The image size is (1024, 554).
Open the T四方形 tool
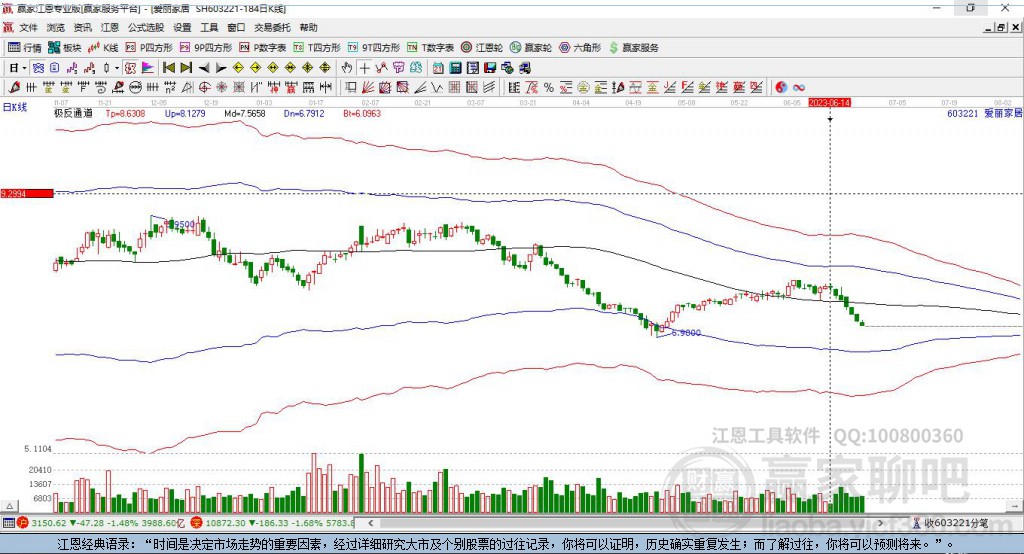(317, 48)
